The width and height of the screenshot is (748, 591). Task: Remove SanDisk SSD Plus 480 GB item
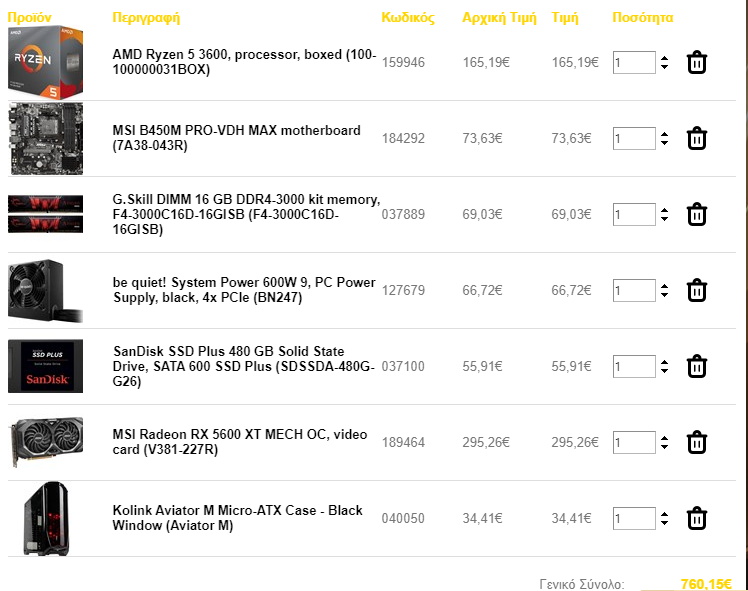(696, 366)
